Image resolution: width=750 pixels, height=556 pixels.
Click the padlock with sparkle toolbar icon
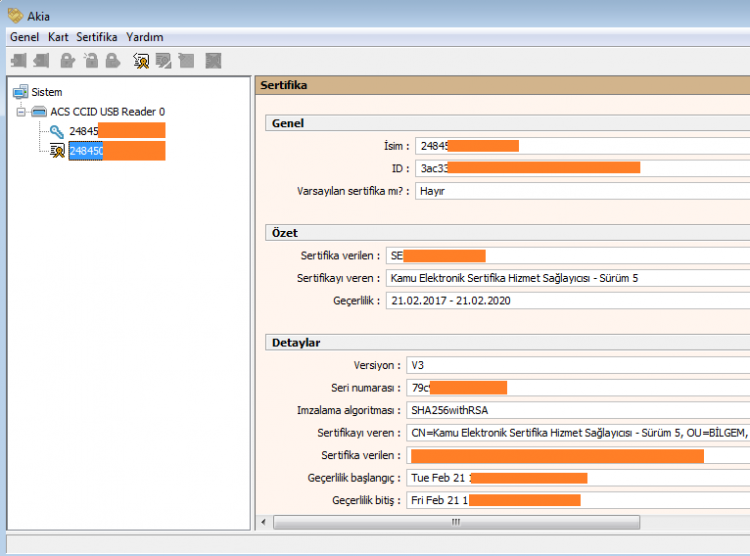pyautogui.click(x=91, y=61)
